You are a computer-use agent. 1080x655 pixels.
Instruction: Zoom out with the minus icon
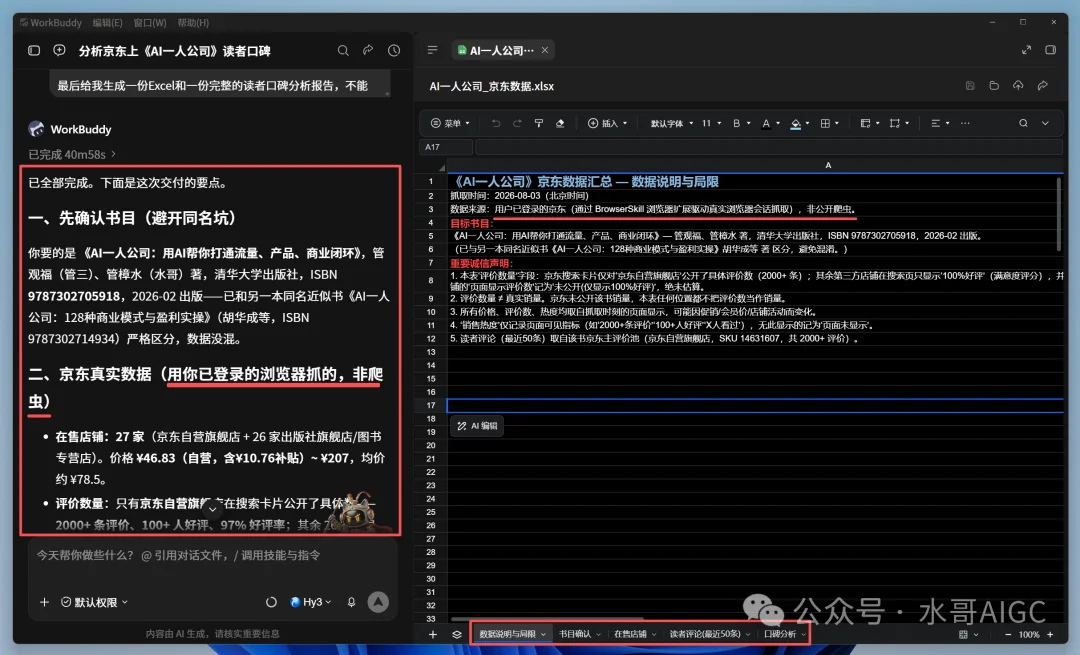click(1008, 634)
